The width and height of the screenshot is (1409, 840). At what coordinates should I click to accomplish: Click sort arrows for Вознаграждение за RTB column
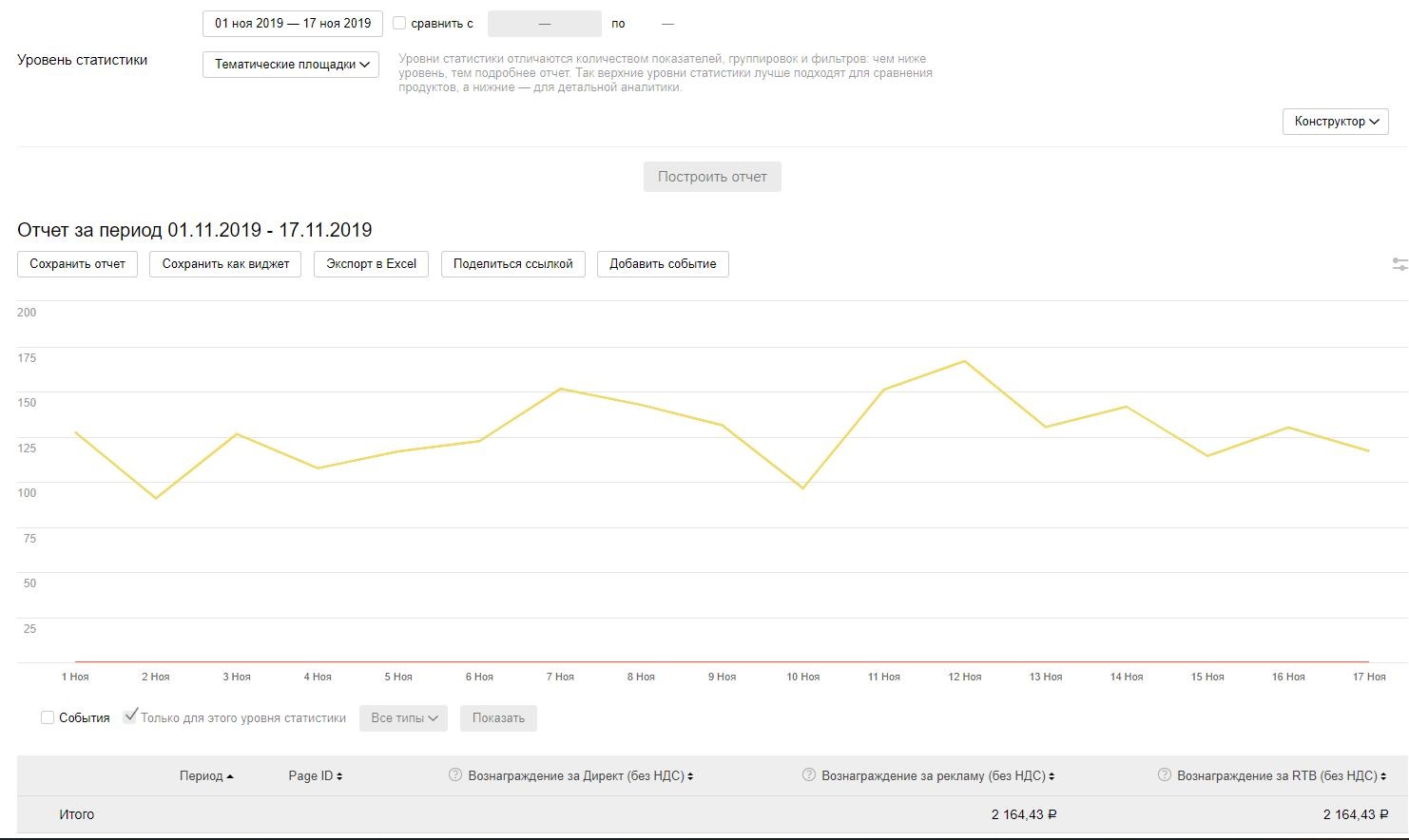1384,776
